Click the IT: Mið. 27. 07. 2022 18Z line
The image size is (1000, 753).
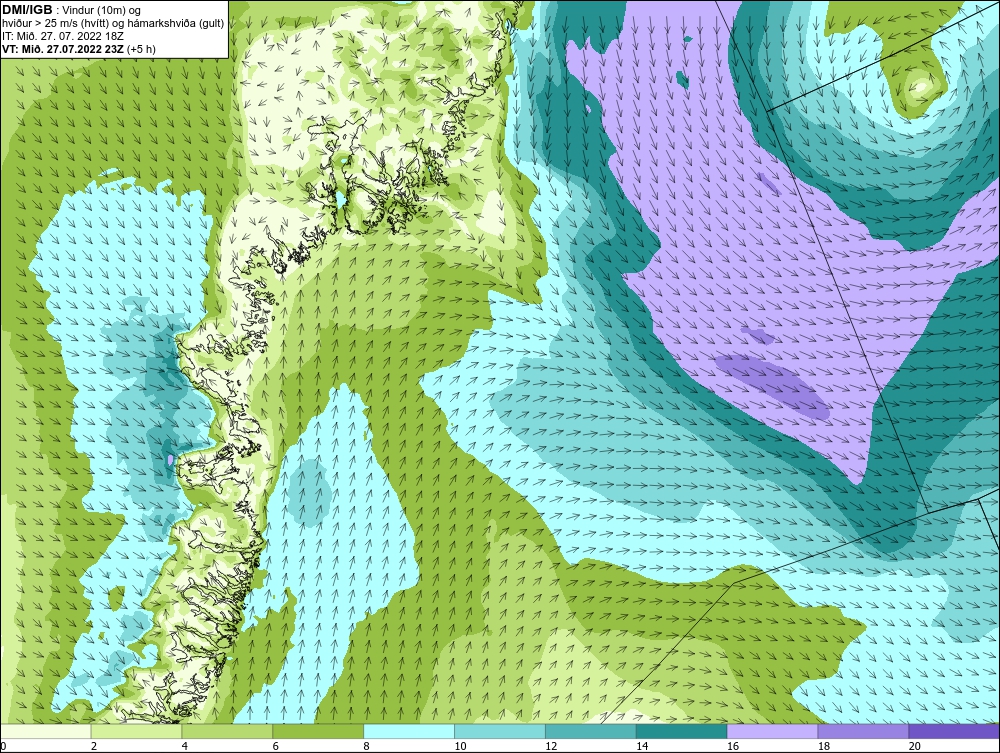63,36
